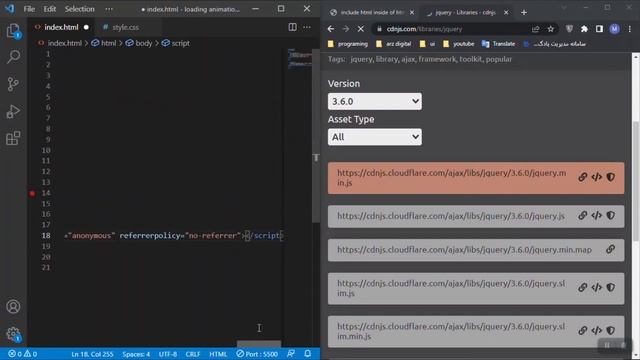Image resolution: width=640 pixels, height=360 pixels.
Task: Open VS Code notifications bell
Action: point(308,353)
